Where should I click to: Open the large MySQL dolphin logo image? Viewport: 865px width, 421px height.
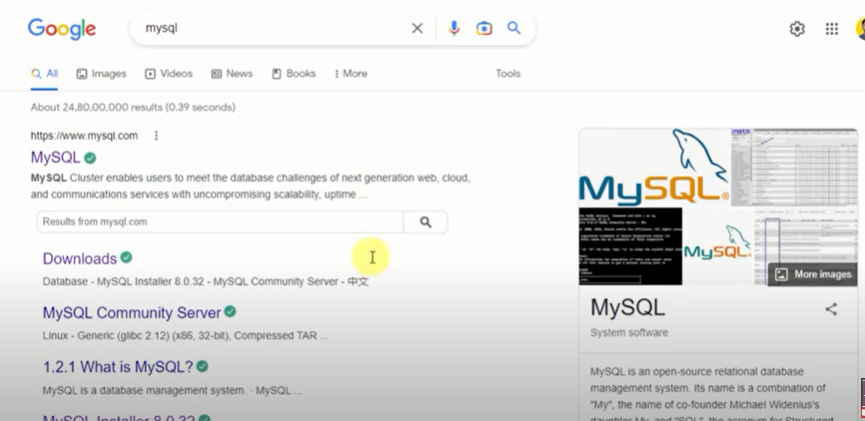(x=654, y=167)
